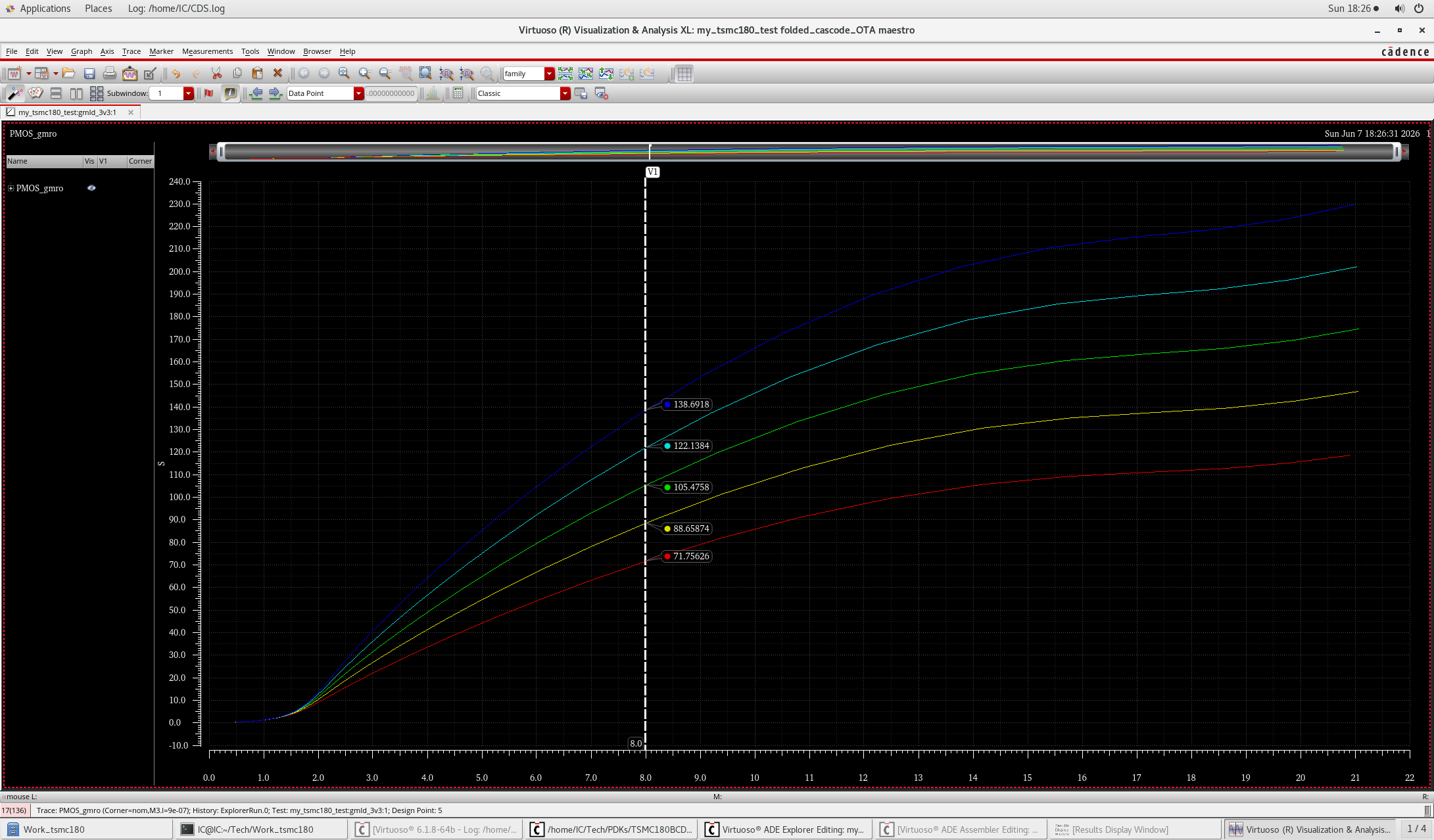The width and height of the screenshot is (1434, 840).
Task: Open the Trace menu
Action: tap(131, 51)
